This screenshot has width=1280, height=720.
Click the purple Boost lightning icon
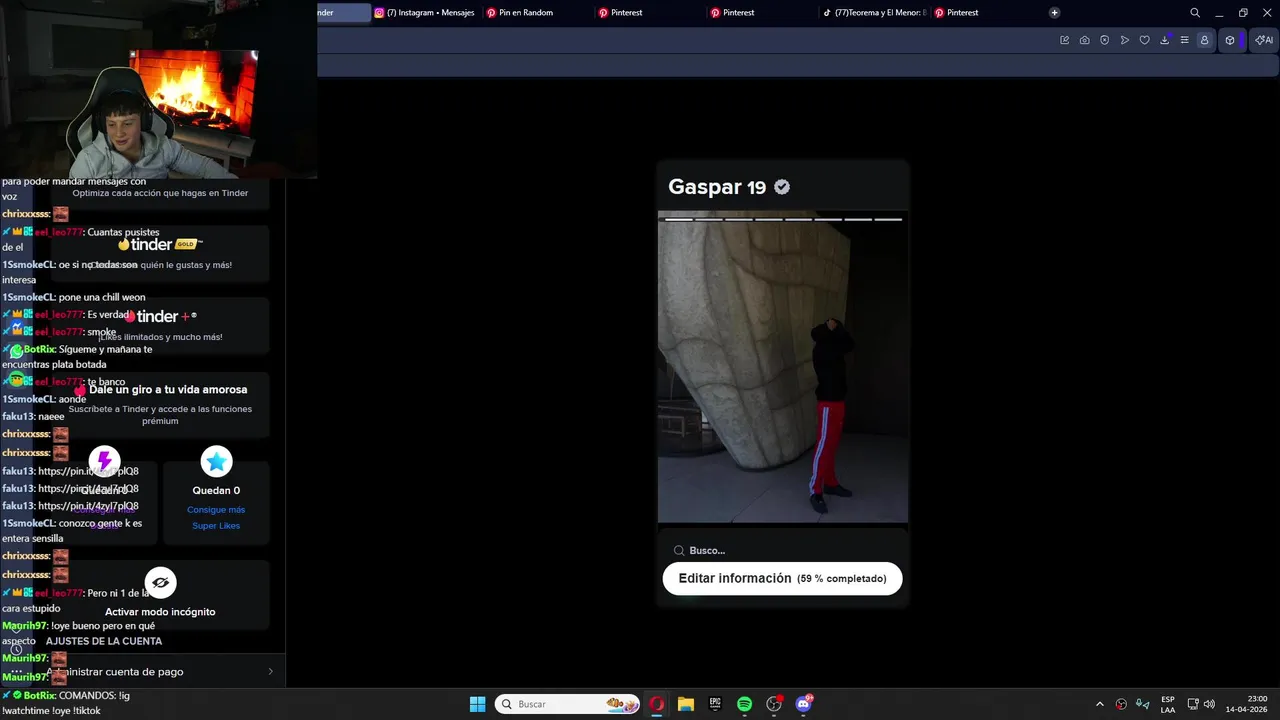(104, 461)
